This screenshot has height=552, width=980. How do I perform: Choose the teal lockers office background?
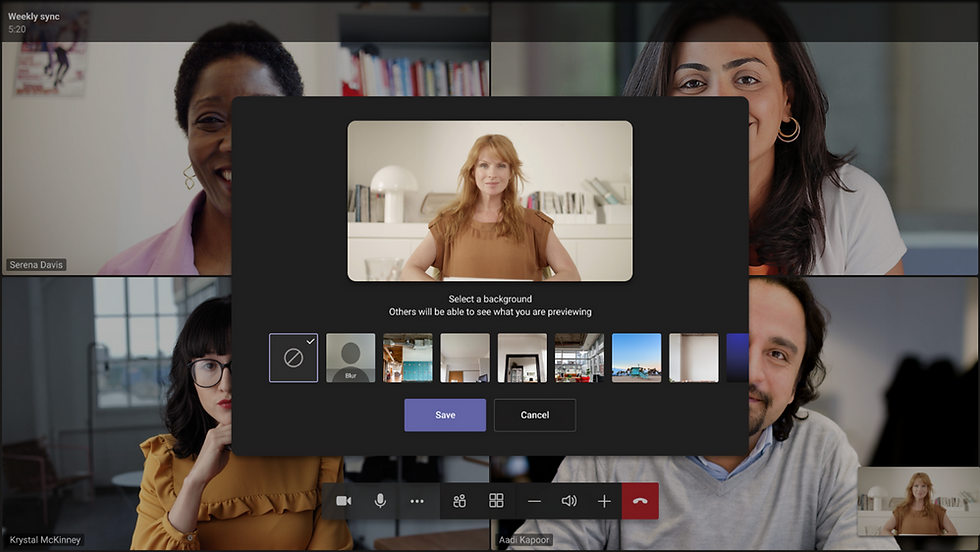(x=408, y=358)
